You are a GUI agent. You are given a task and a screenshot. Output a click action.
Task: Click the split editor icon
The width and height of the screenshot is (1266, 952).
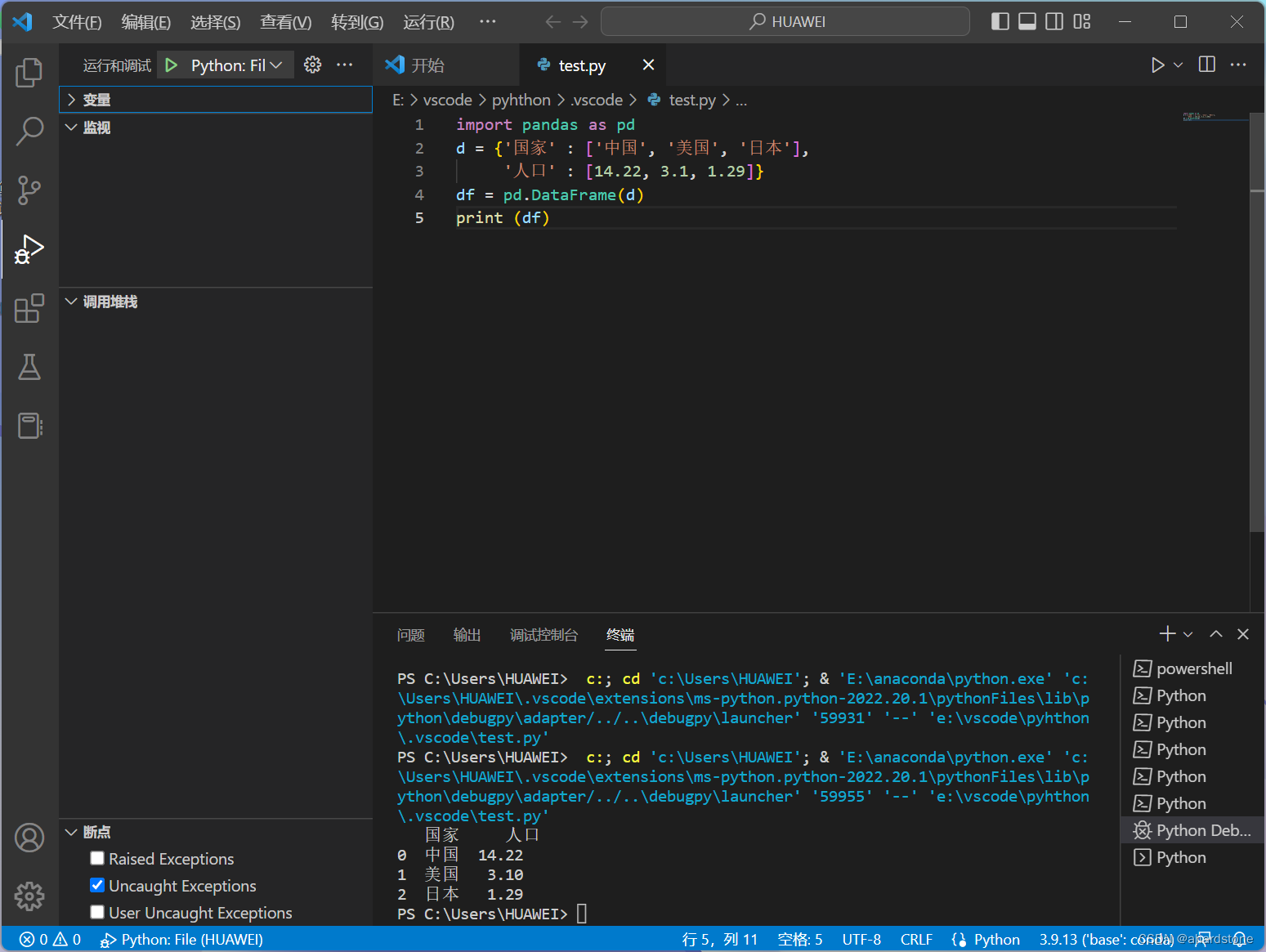click(1206, 65)
